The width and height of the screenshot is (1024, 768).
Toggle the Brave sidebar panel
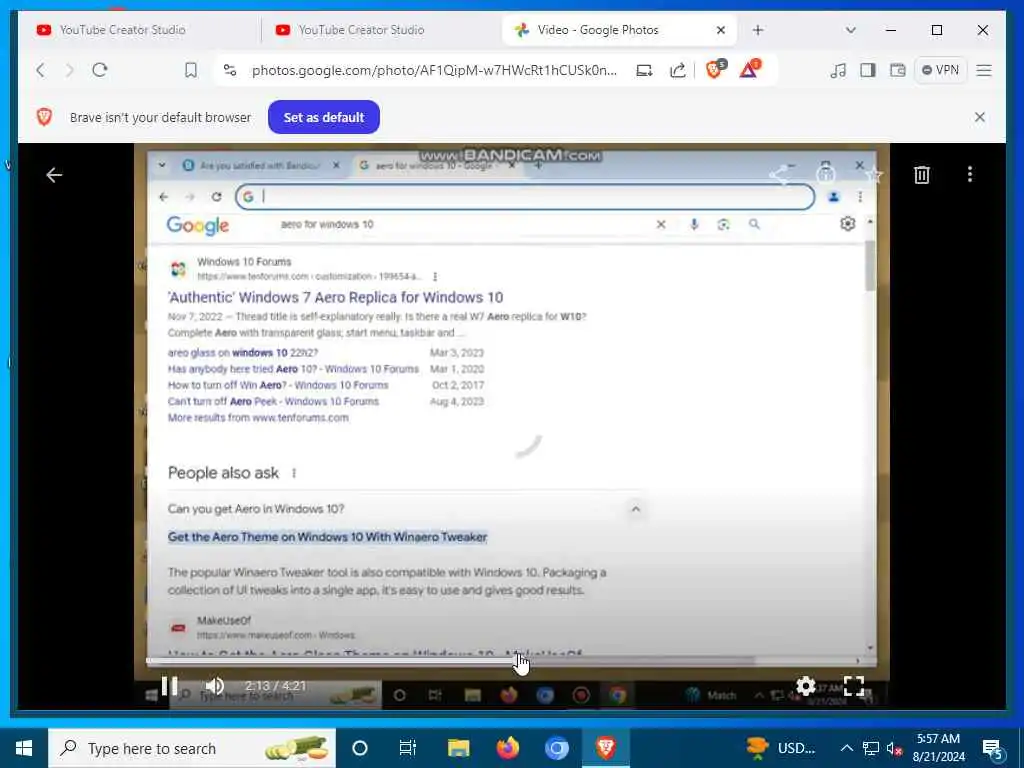(868, 70)
